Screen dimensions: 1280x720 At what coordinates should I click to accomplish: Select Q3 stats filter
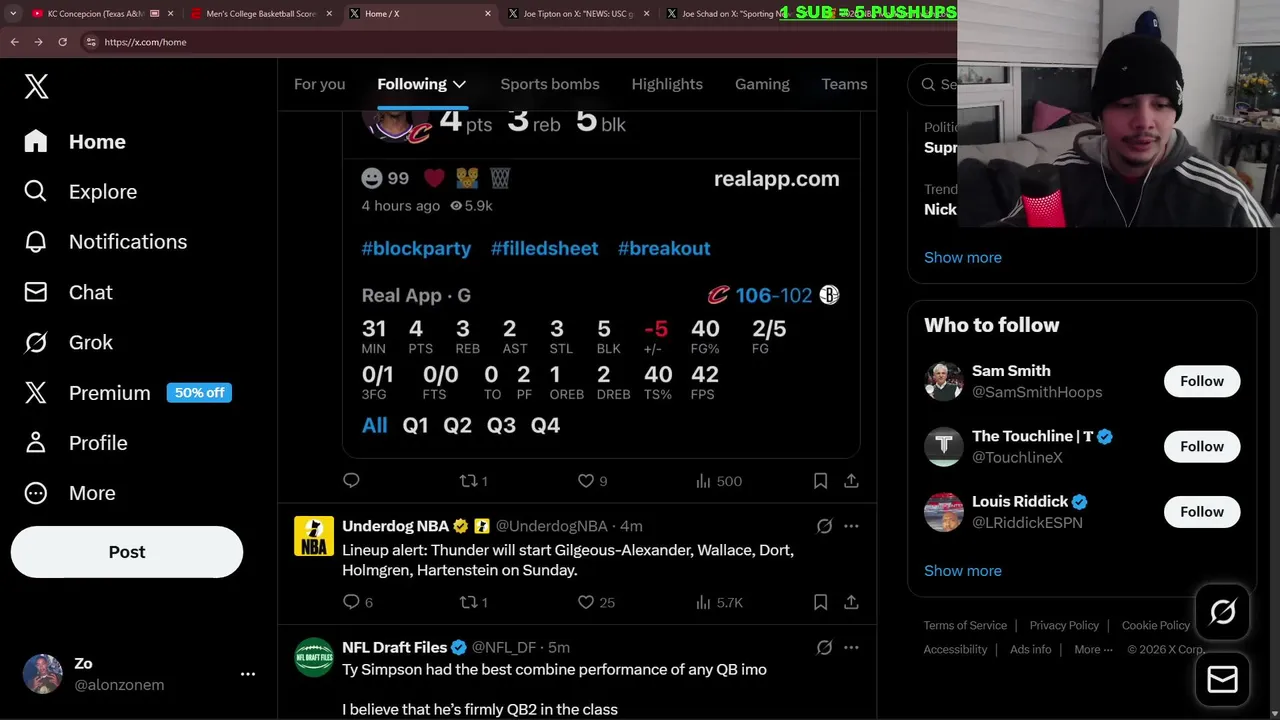coord(501,425)
